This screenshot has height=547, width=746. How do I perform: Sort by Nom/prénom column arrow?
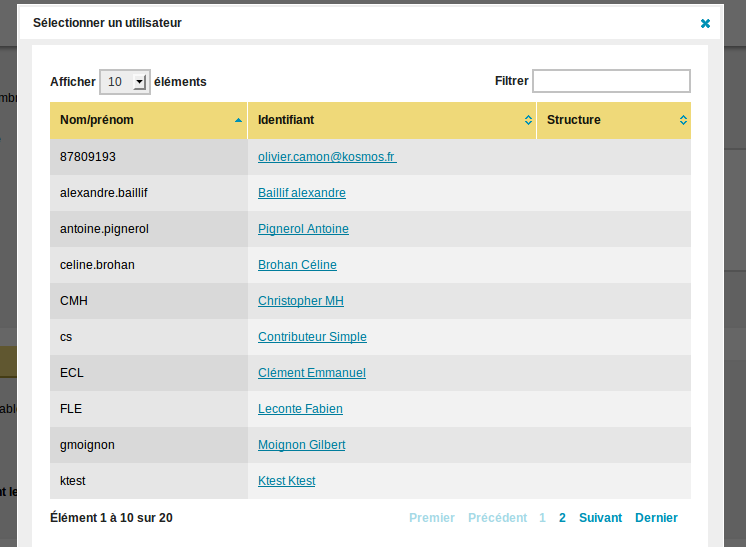238,120
